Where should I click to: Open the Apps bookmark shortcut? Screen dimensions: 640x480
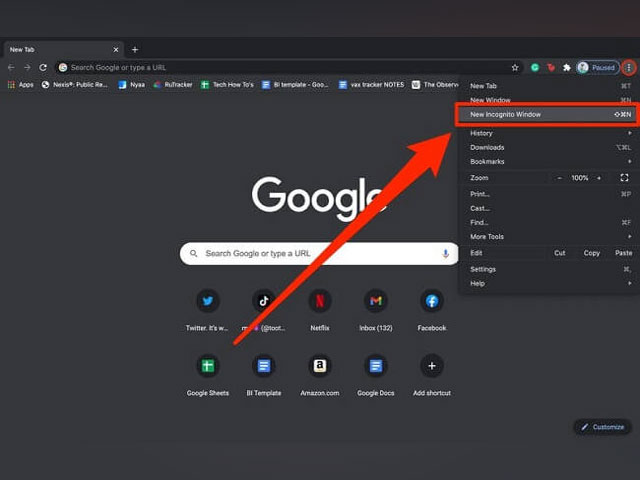(x=20, y=84)
